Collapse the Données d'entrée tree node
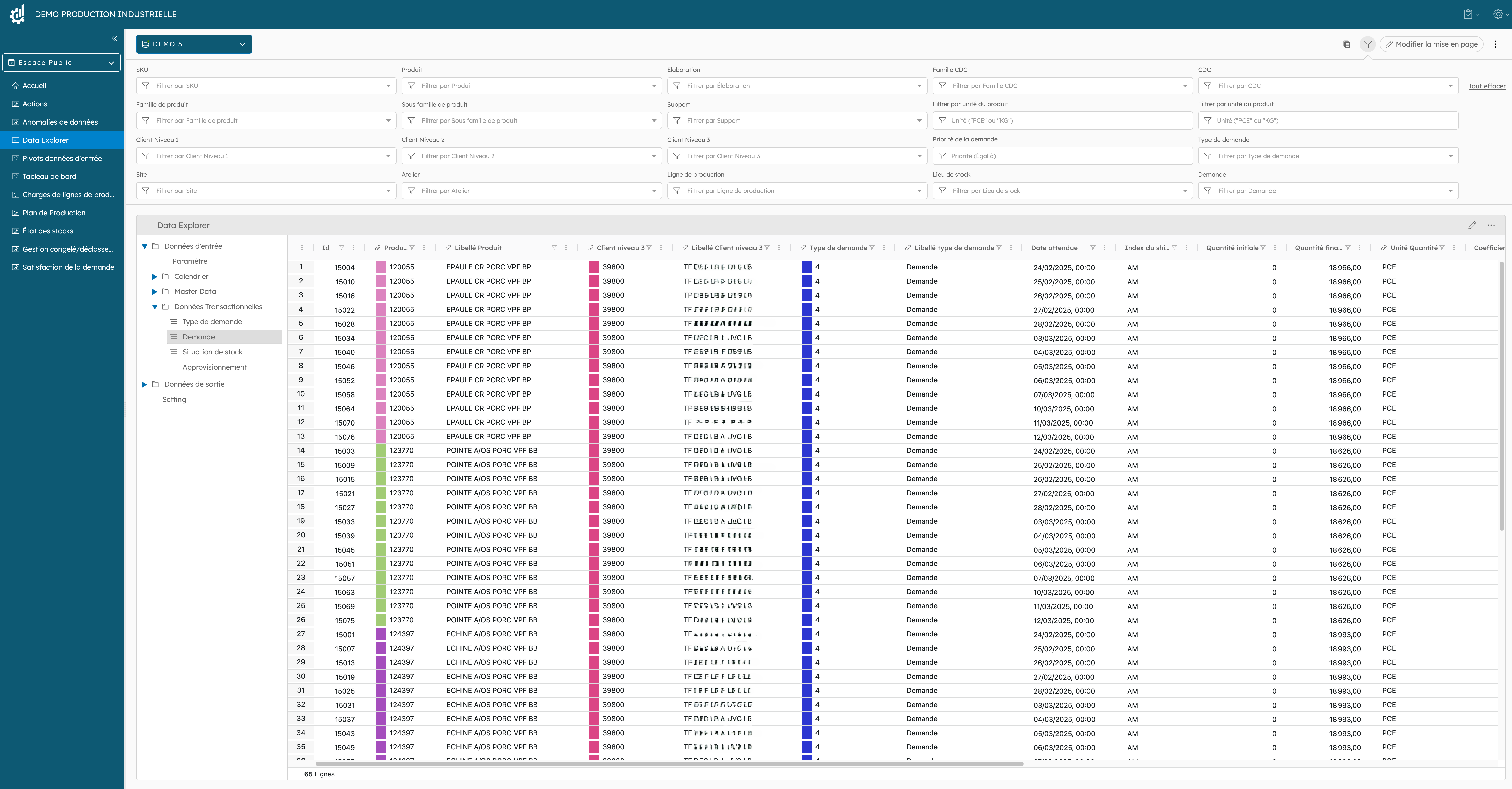This screenshot has width=1512, height=789. tap(145, 246)
